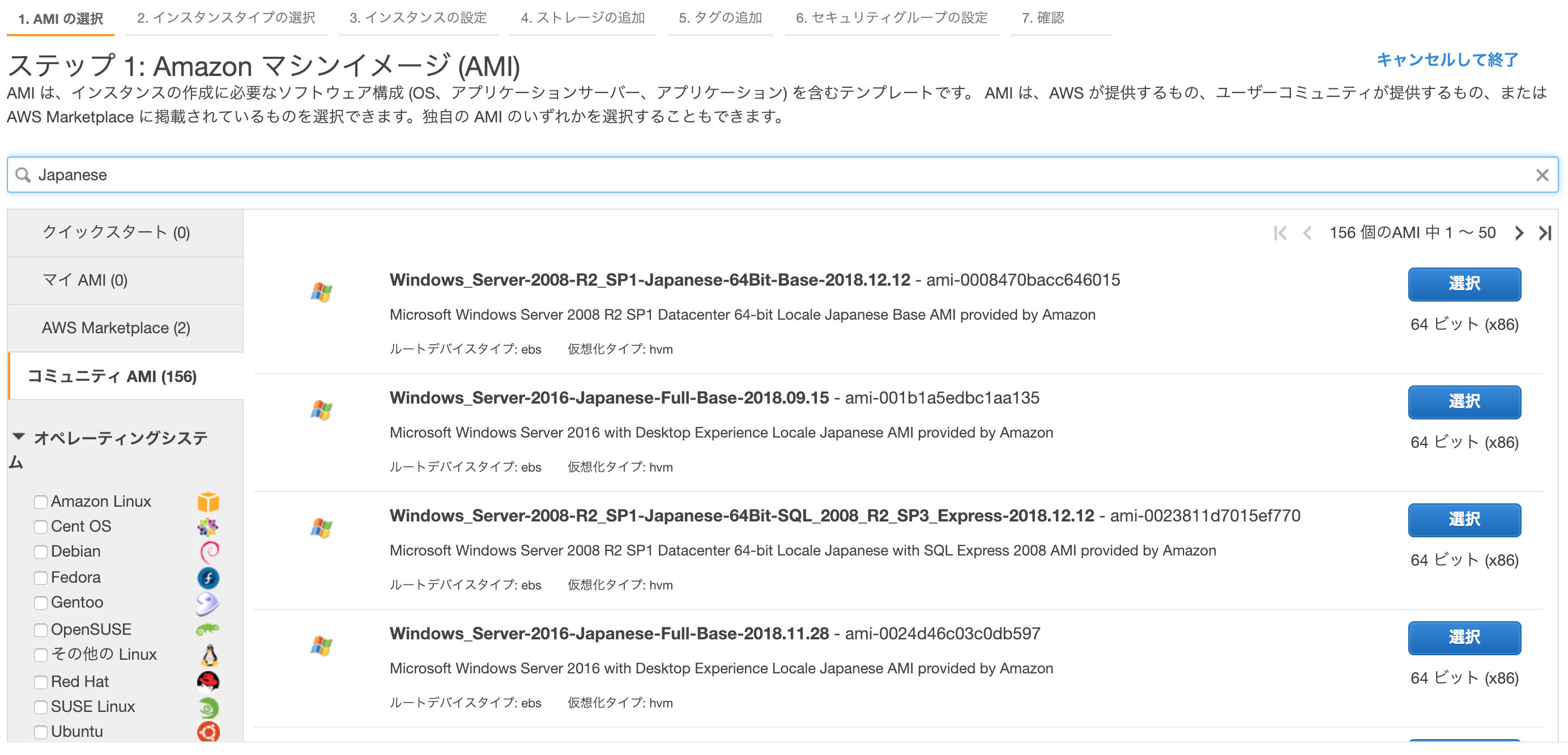Check the Ubuntu filter checkbox
The image size is (1568, 755).
(41, 732)
